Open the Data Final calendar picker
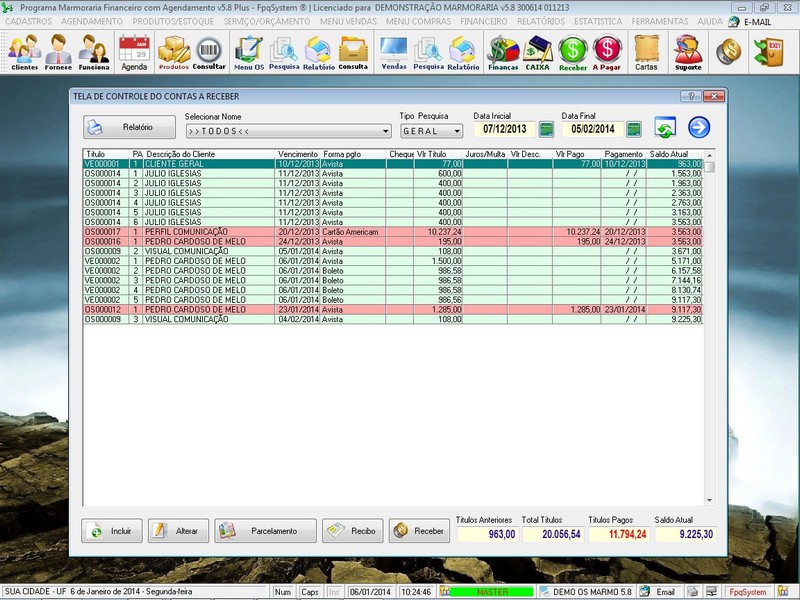 [633, 129]
